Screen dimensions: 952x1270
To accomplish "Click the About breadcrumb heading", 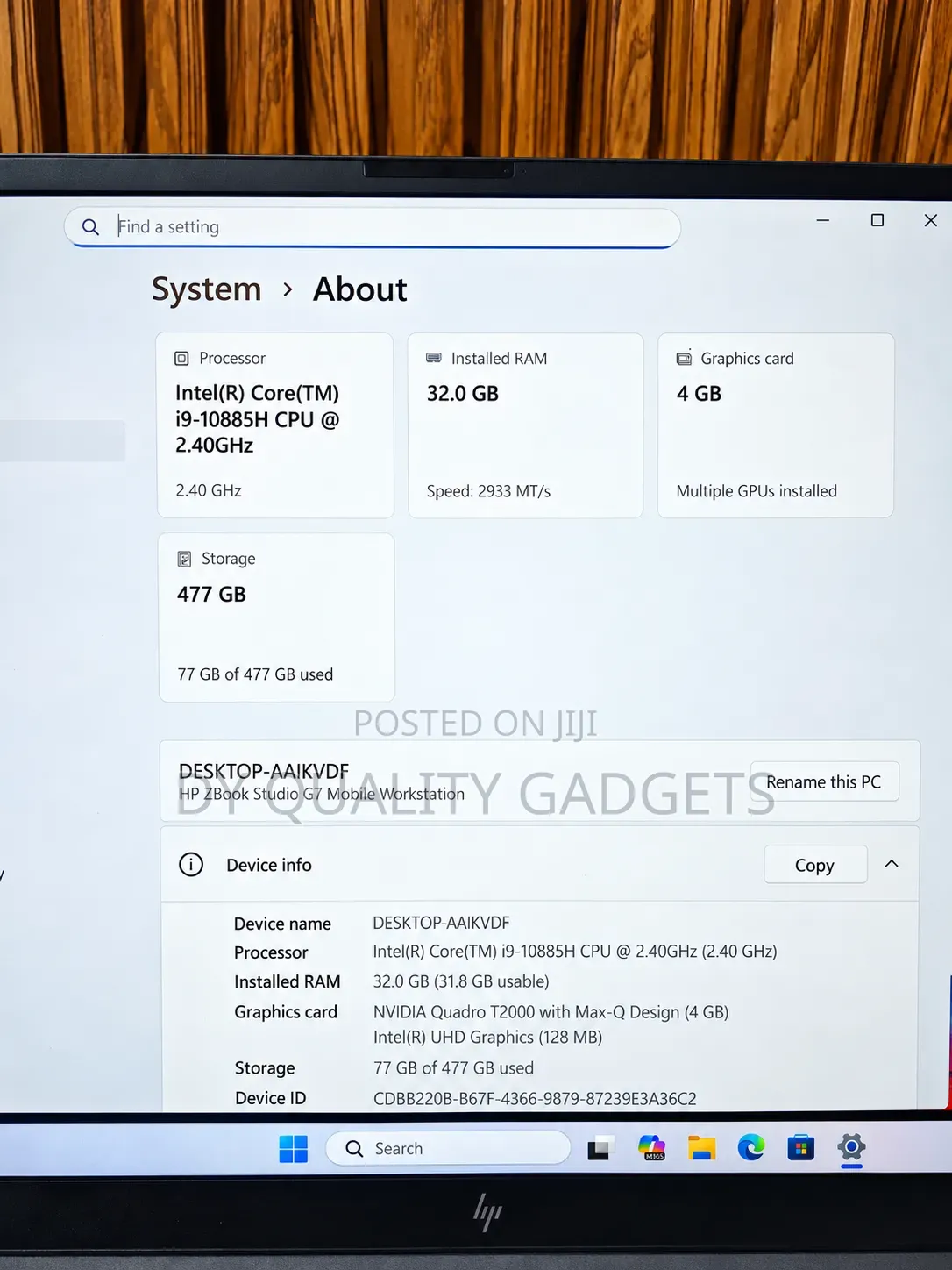I will pyautogui.click(x=360, y=289).
